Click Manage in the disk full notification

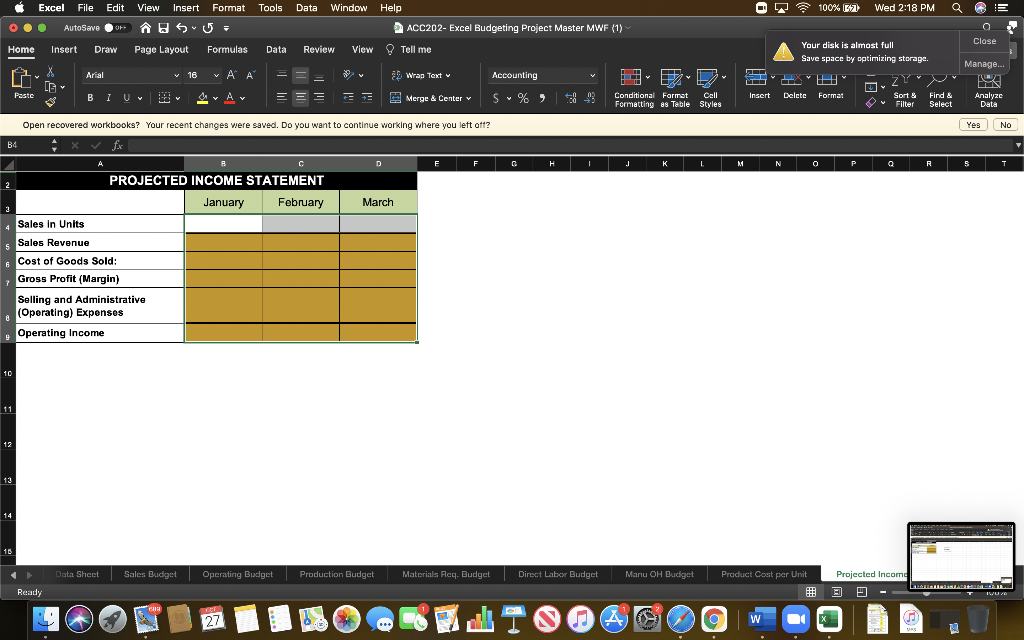(984, 63)
